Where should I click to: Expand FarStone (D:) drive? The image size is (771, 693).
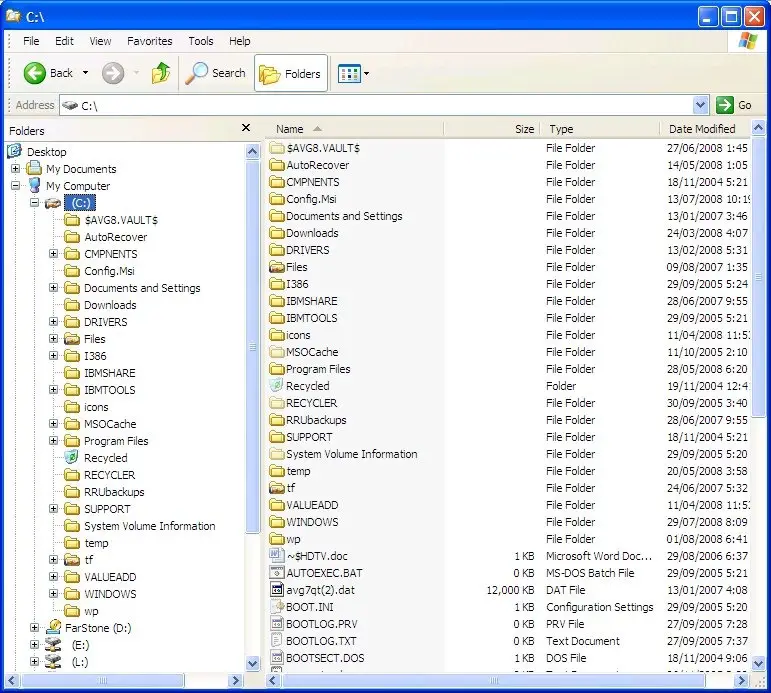coord(34,628)
